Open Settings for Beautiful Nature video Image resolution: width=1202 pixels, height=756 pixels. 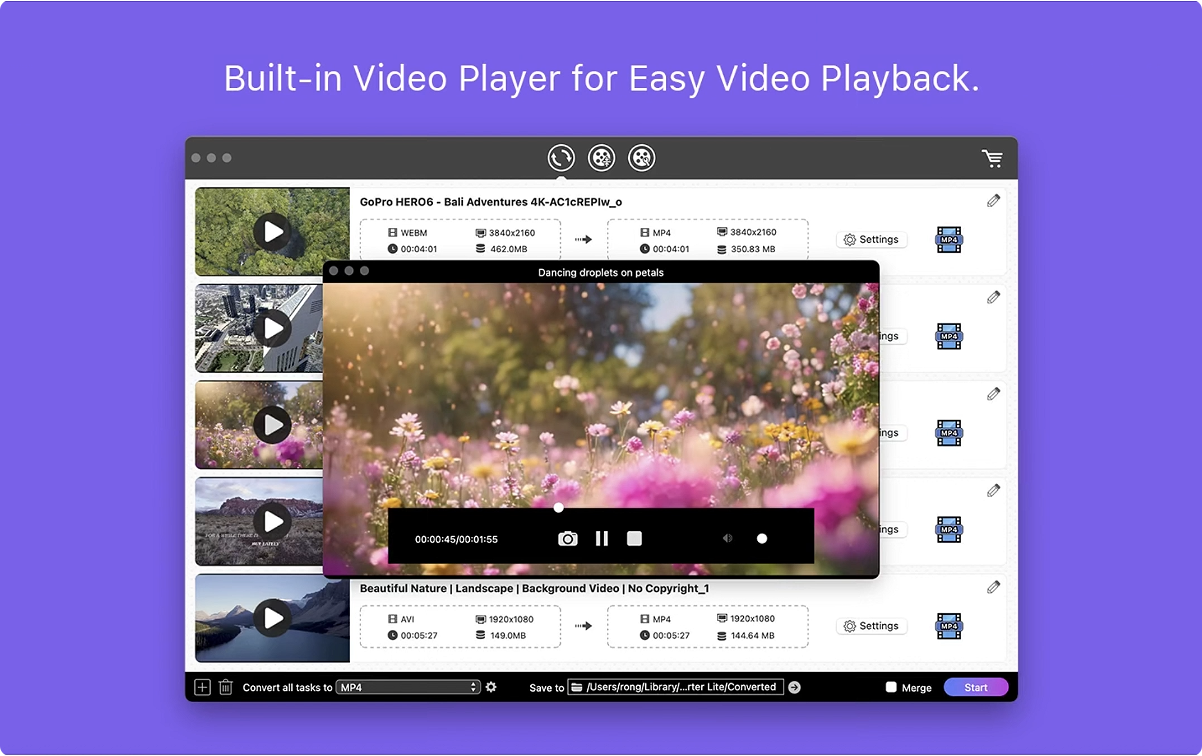(871, 626)
